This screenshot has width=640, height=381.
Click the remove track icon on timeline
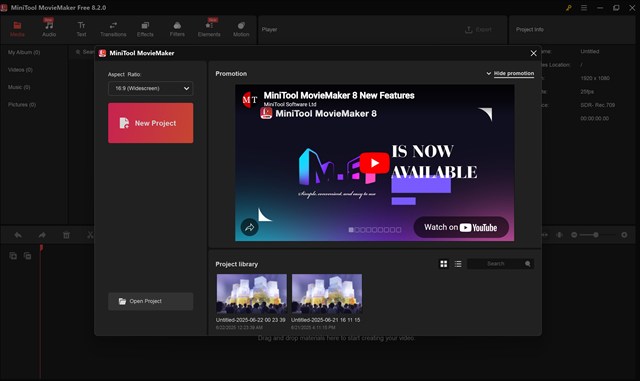pos(27,256)
